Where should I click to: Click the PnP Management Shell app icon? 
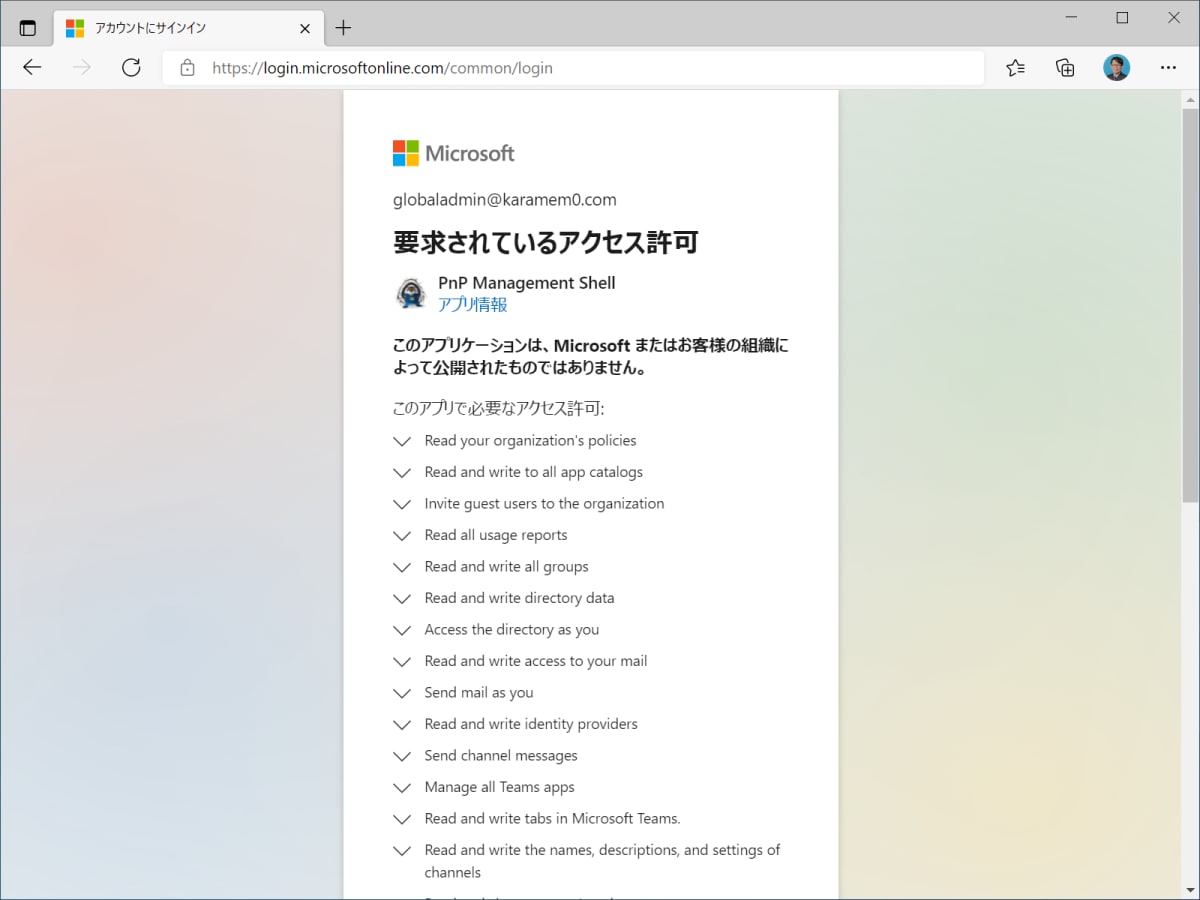(x=411, y=293)
